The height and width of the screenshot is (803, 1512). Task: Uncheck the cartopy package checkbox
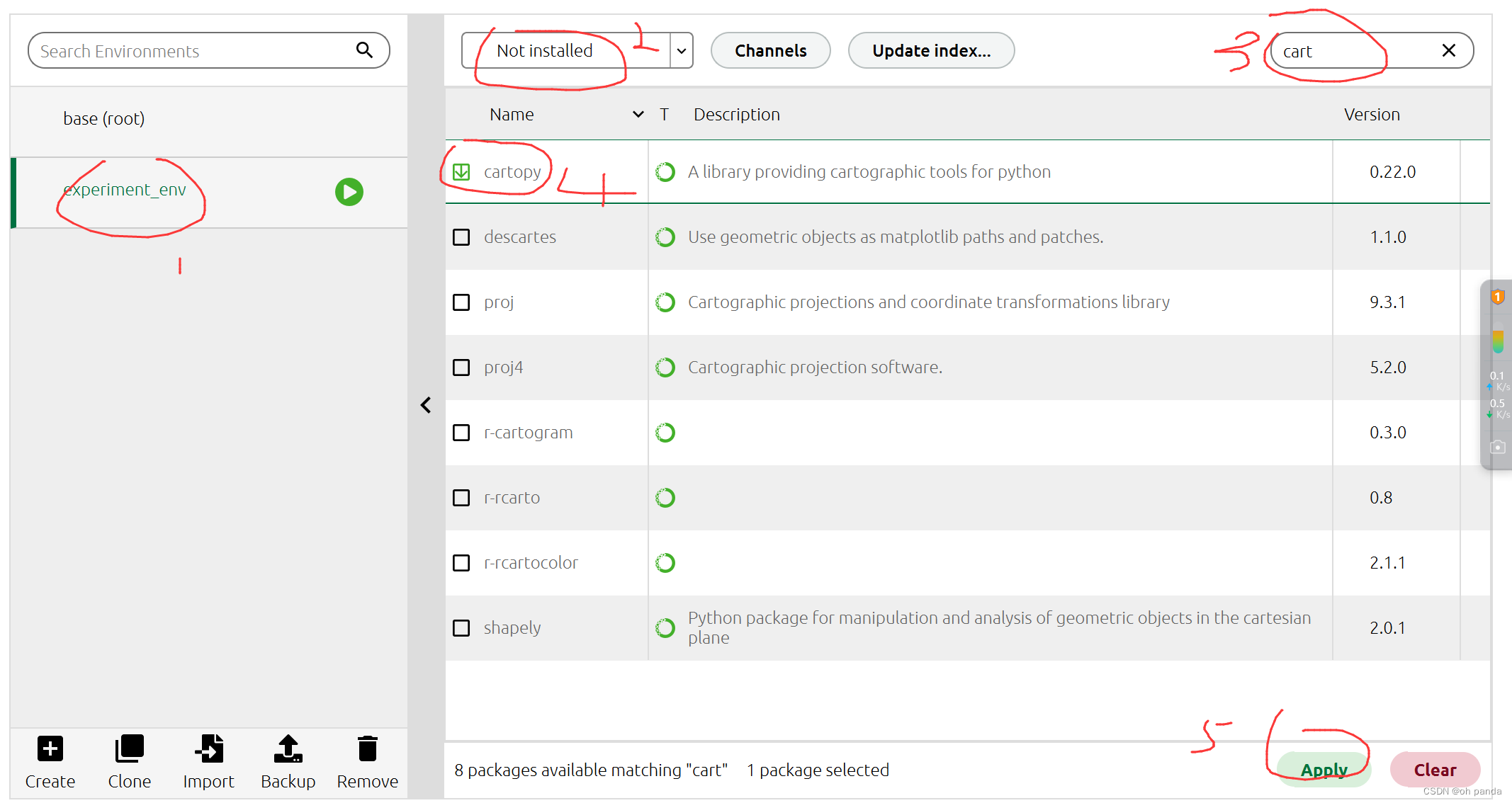[461, 172]
